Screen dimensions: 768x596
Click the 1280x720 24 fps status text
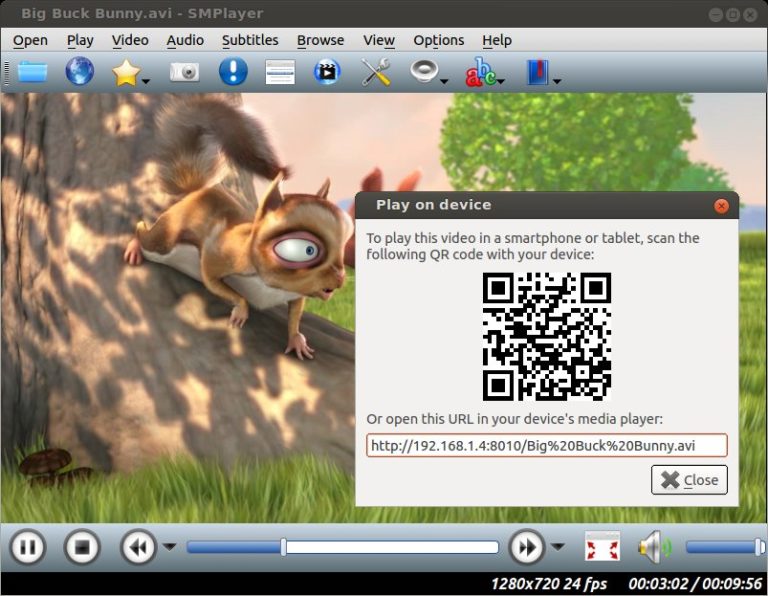pyautogui.click(x=549, y=584)
